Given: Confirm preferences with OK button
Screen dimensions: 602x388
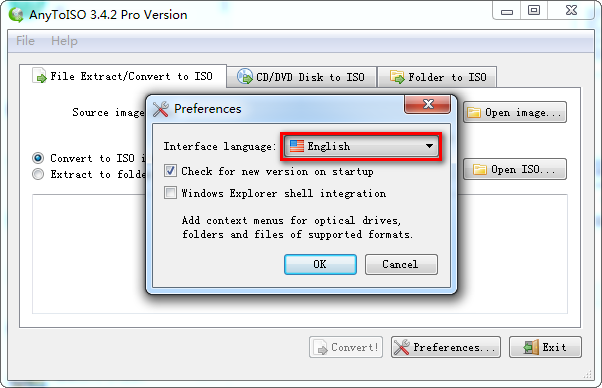Looking at the screenshot, I should point(320,264).
